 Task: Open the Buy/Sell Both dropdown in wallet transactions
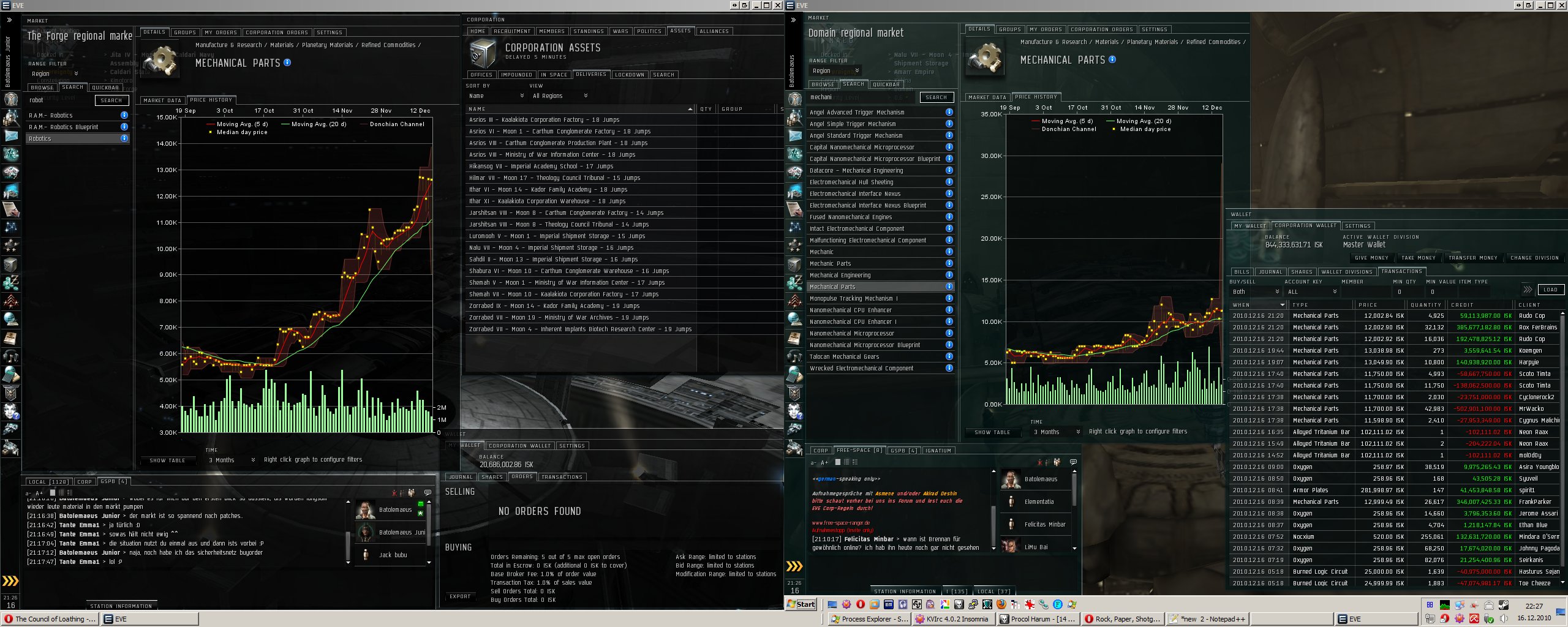1256,291
